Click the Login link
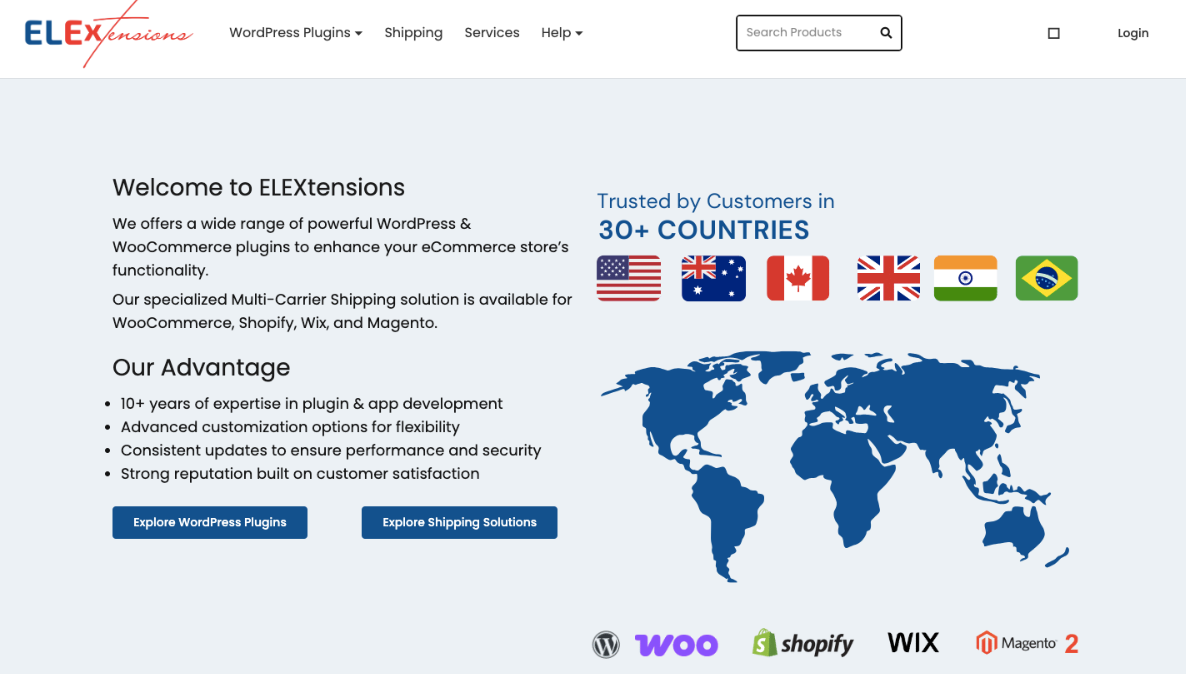This screenshot has width=1186, height=674. [x=1133, y=32]
